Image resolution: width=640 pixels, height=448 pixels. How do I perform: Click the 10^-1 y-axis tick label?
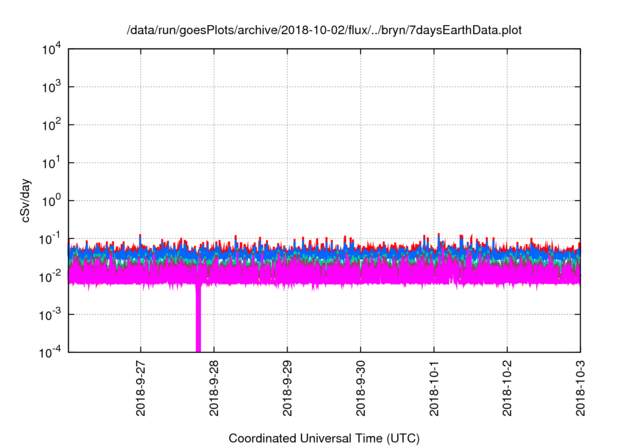(x=50, y=239)
